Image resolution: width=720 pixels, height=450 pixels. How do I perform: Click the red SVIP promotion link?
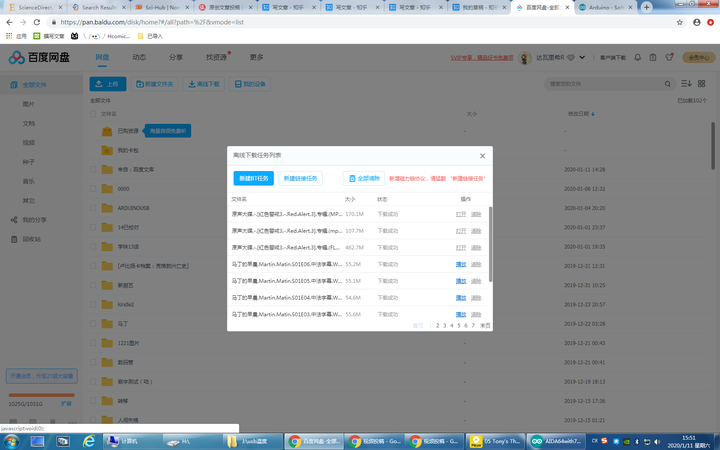coord(482,58)
